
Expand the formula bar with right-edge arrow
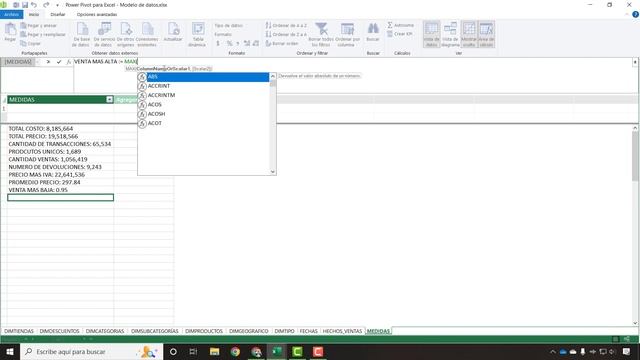click(635, 62)
